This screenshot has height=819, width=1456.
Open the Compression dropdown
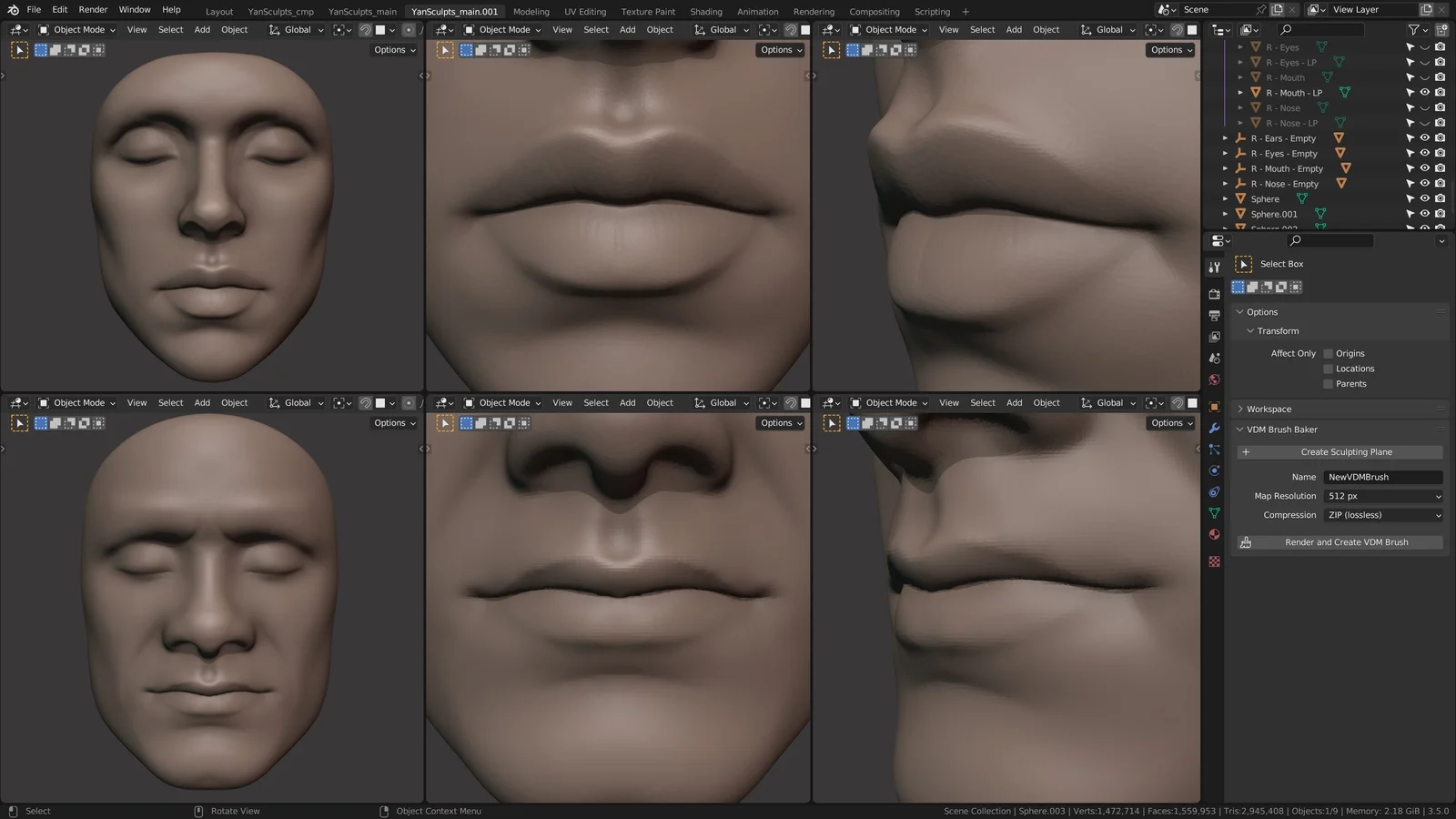click(x=1382, y=514)
